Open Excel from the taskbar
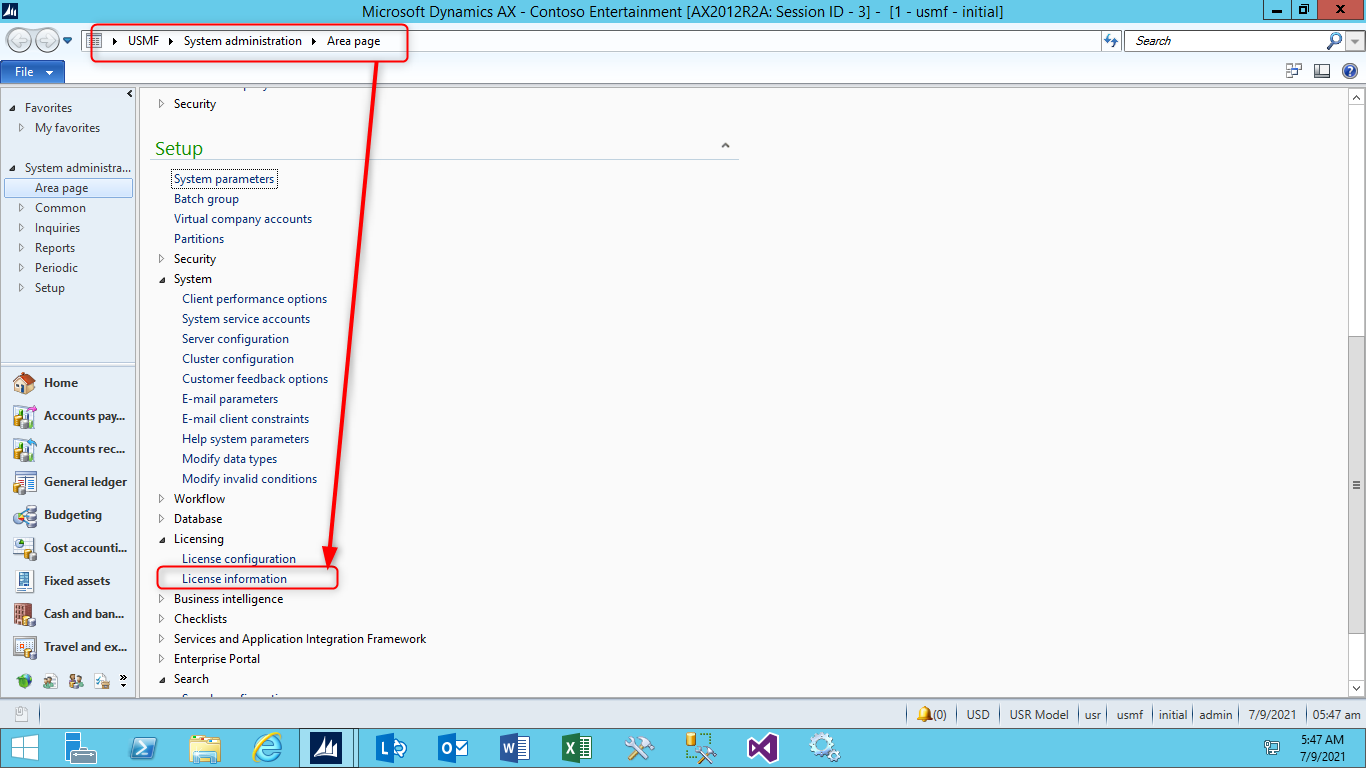The height and width of the screenshot is (768, 1366). 576,748
